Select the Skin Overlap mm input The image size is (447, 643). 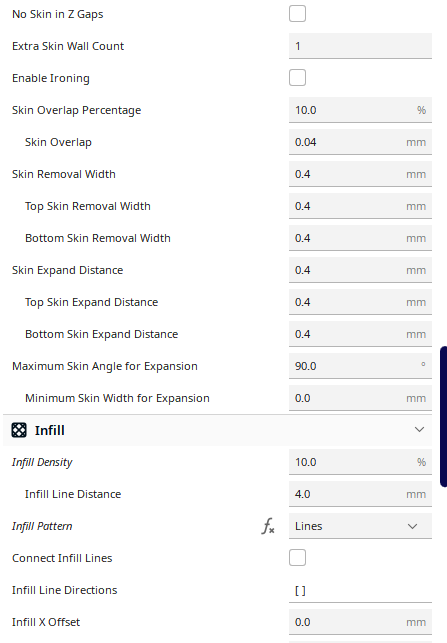[x=360, y=142]
